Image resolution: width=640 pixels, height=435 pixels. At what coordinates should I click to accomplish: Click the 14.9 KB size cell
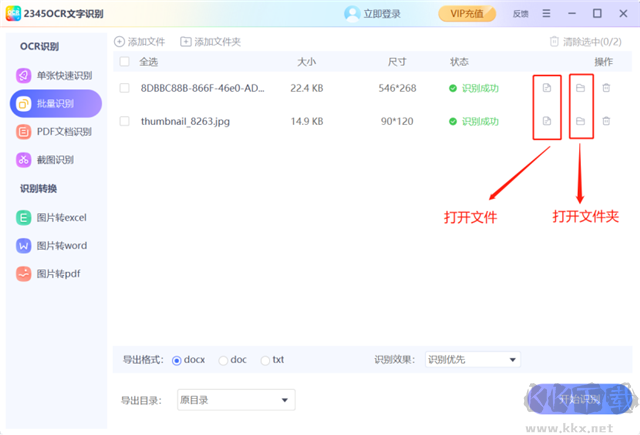click(307, 121)
